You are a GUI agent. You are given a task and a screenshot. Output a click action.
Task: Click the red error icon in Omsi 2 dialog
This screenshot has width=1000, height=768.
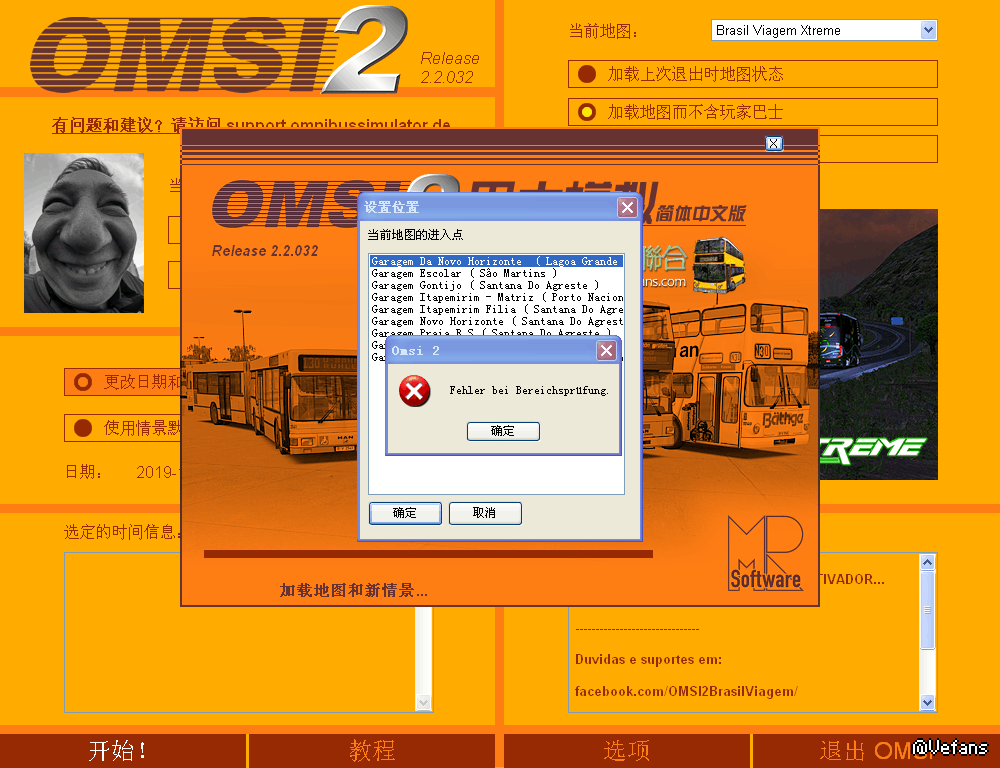415,390
